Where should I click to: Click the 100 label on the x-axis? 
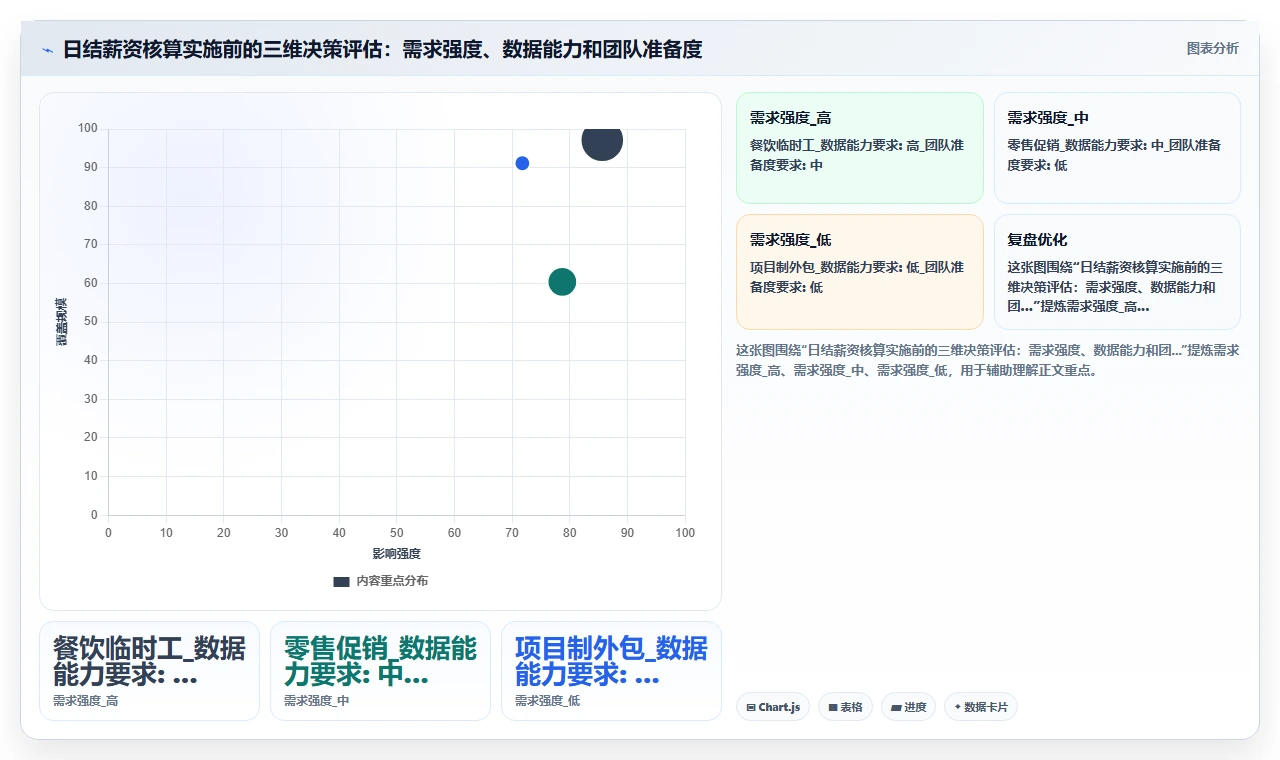685,533
